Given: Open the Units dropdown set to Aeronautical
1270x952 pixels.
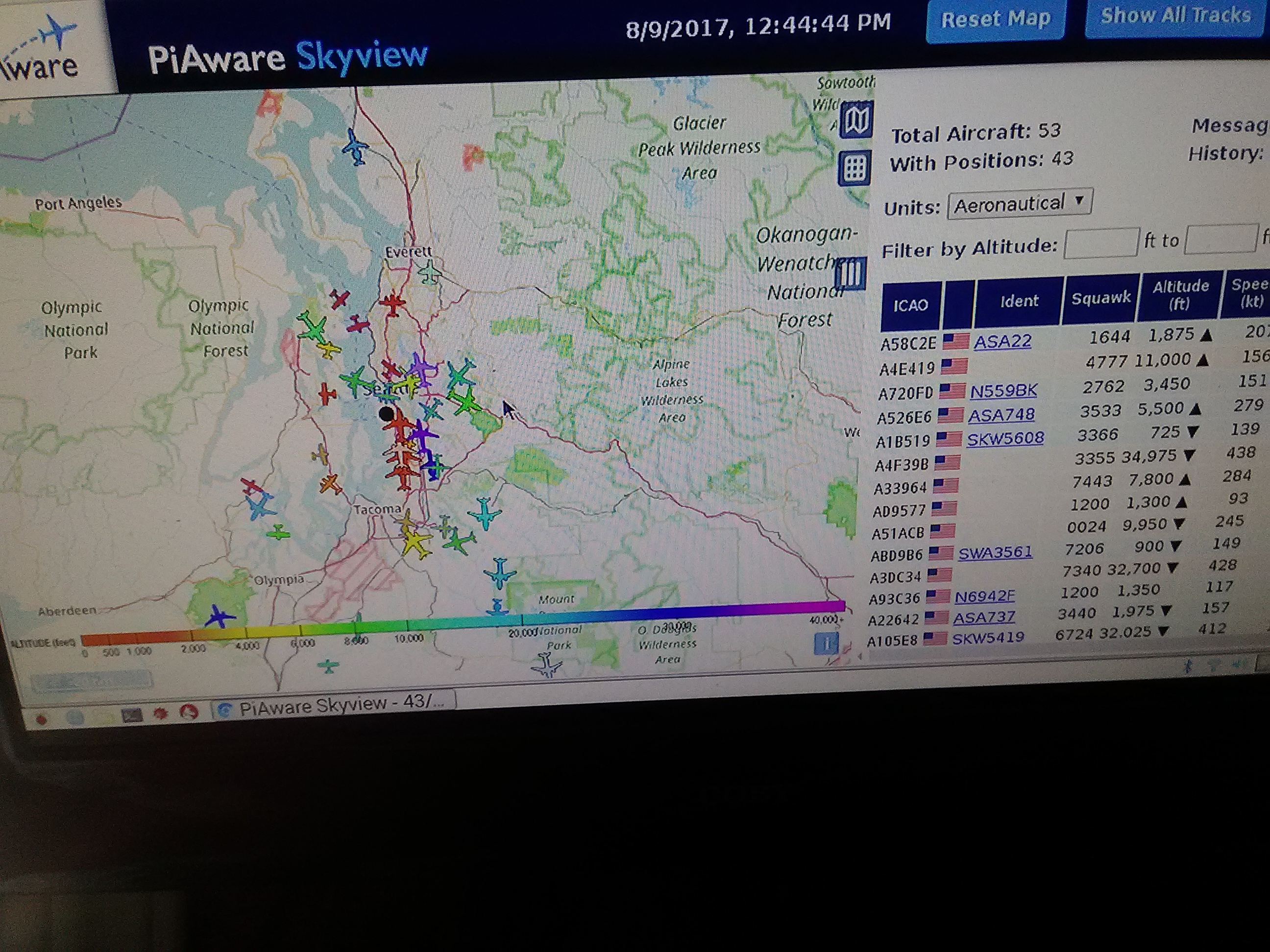Looking at the screenshot, I should (x=1020, y=203).
